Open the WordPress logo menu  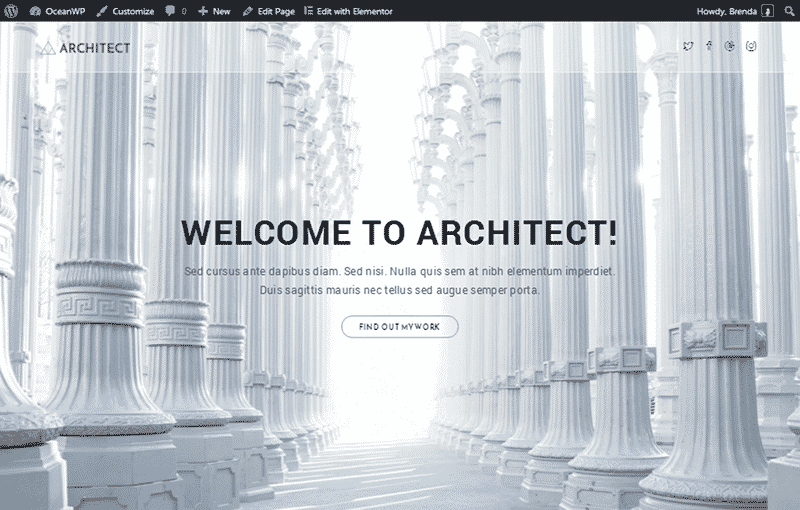(11, 11)
